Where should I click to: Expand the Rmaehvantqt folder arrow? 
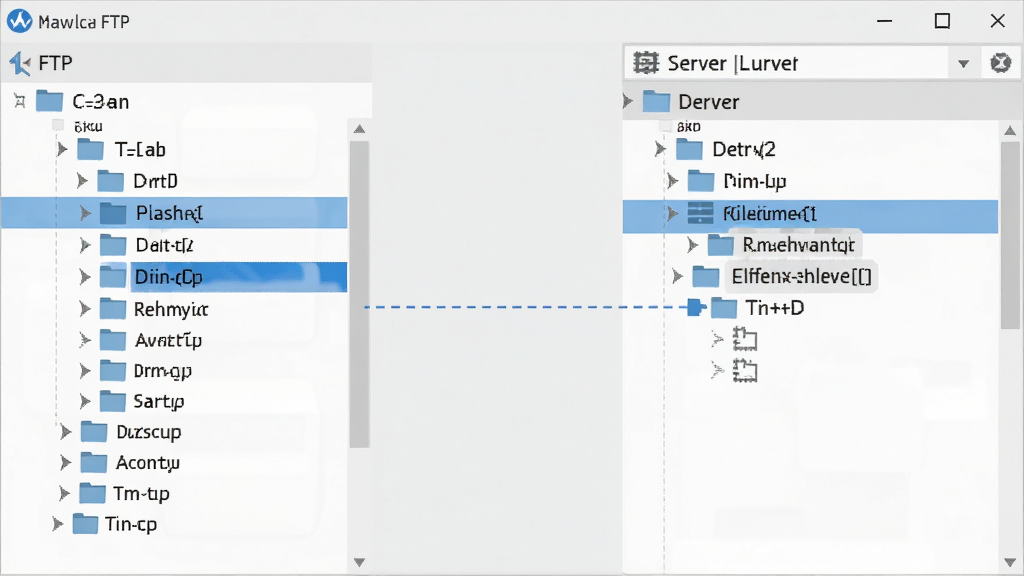point(692,245)
